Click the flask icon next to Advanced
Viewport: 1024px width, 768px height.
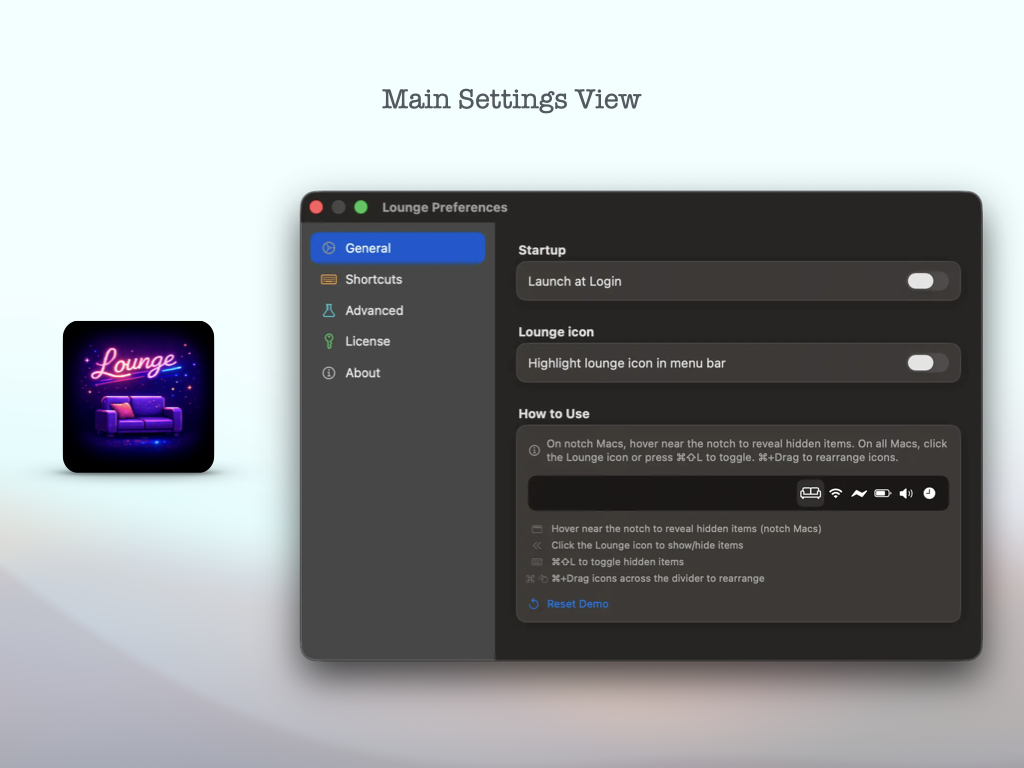coord(328,310)
